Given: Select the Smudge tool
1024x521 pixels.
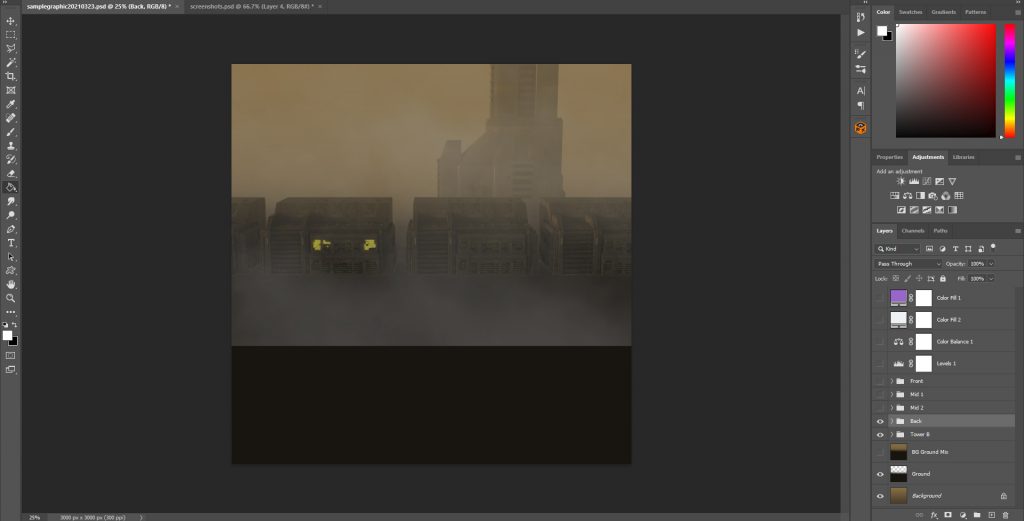Looking at the screenshot, I should tap(10, 202).
